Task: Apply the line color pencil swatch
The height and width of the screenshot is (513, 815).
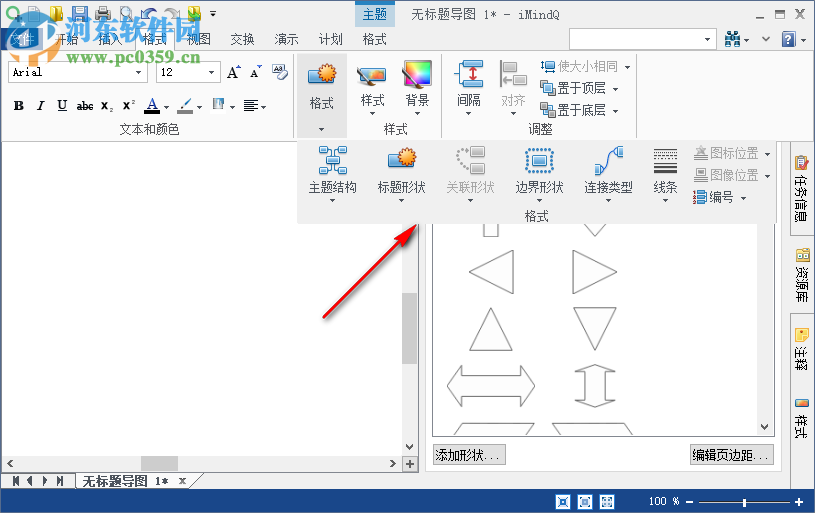Action: pos(185,106)
